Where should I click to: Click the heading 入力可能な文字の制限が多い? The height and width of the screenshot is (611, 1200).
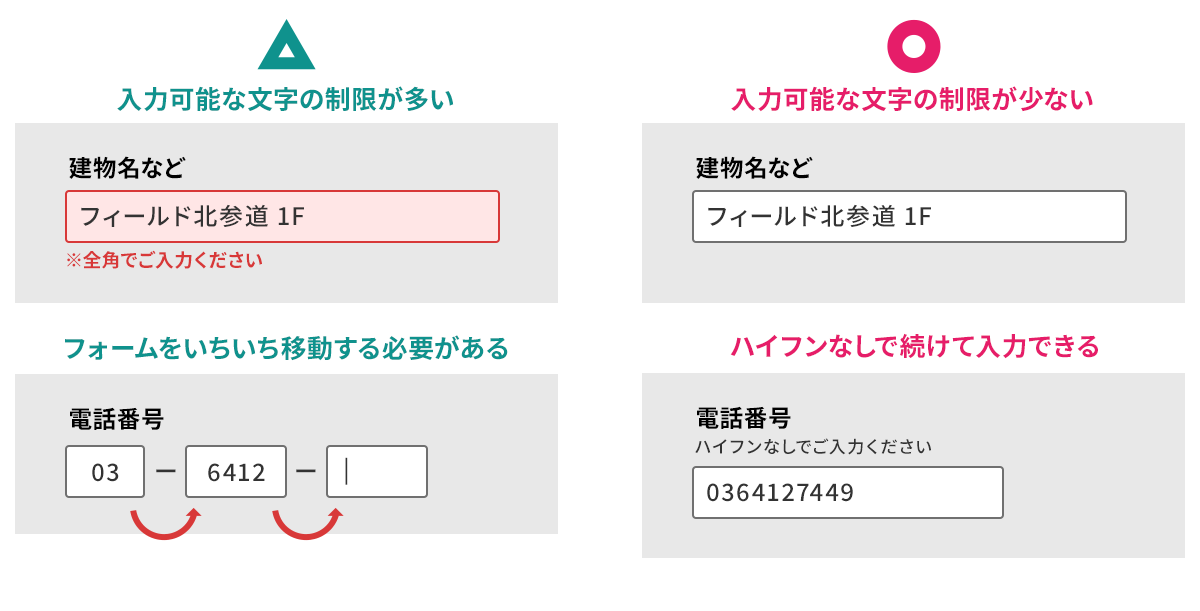[286, 99]
